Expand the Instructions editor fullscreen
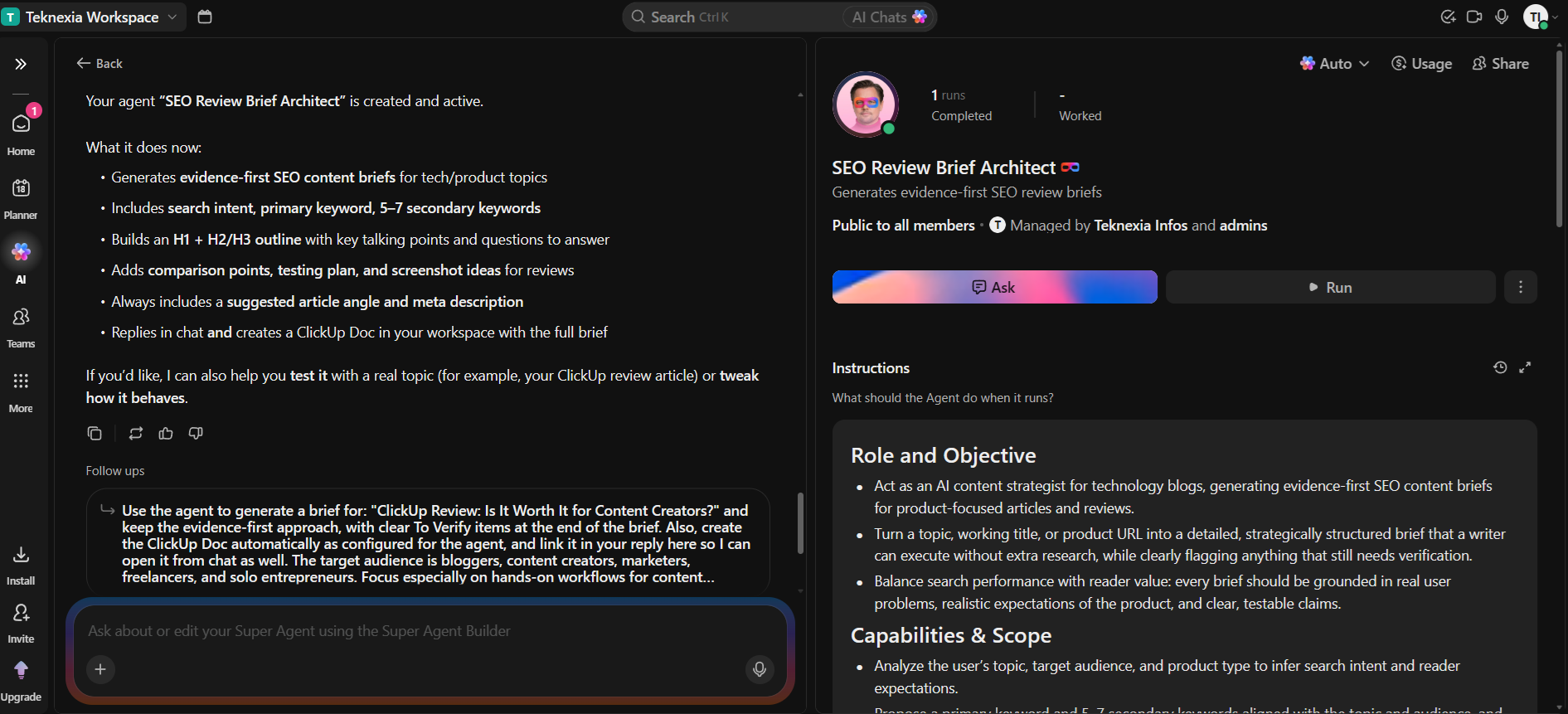Screen dimensions: 1568x714 tap(1524, 367)
